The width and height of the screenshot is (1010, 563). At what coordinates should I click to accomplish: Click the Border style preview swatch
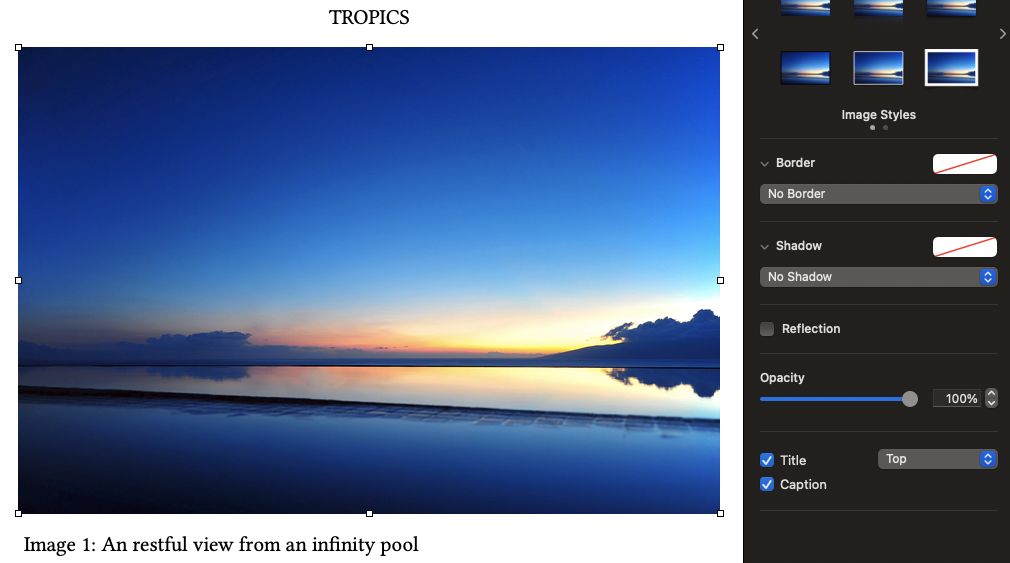[965, 164]
